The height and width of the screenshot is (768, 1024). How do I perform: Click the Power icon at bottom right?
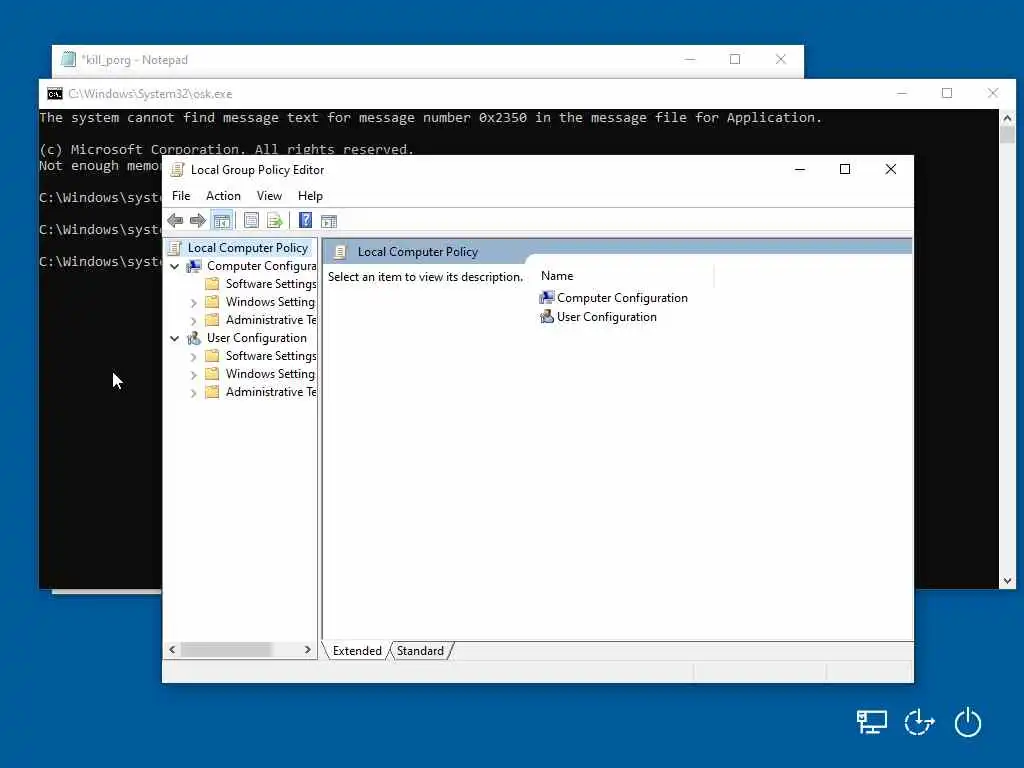coord(967,722)
